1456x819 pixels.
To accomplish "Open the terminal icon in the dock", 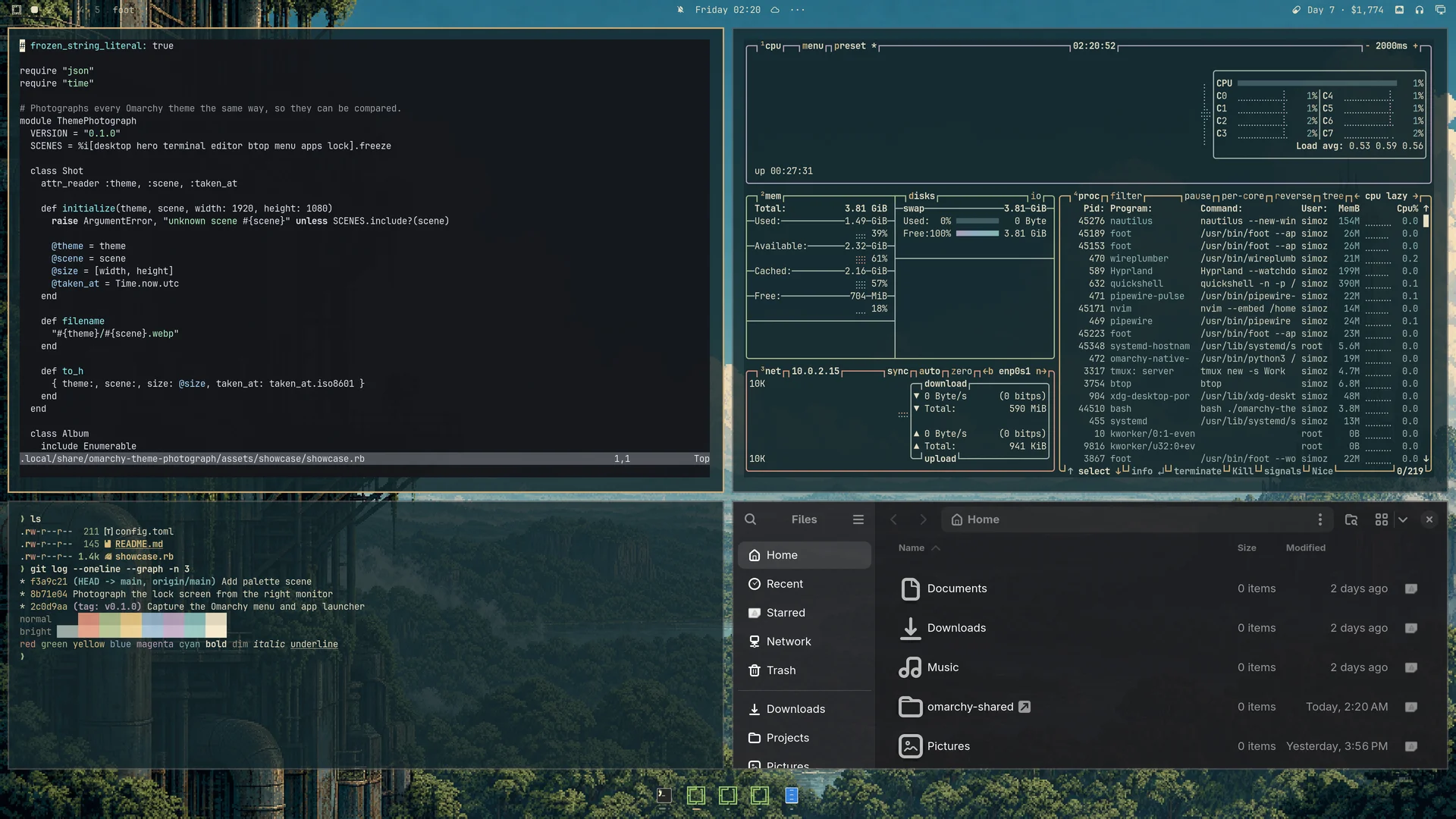I will [x=664, y=795].
